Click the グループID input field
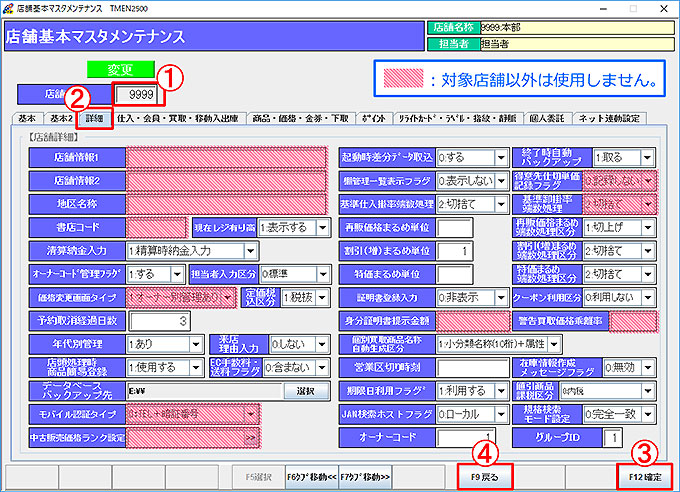Screen dimensions: 680x492 [x=613, y=437]
